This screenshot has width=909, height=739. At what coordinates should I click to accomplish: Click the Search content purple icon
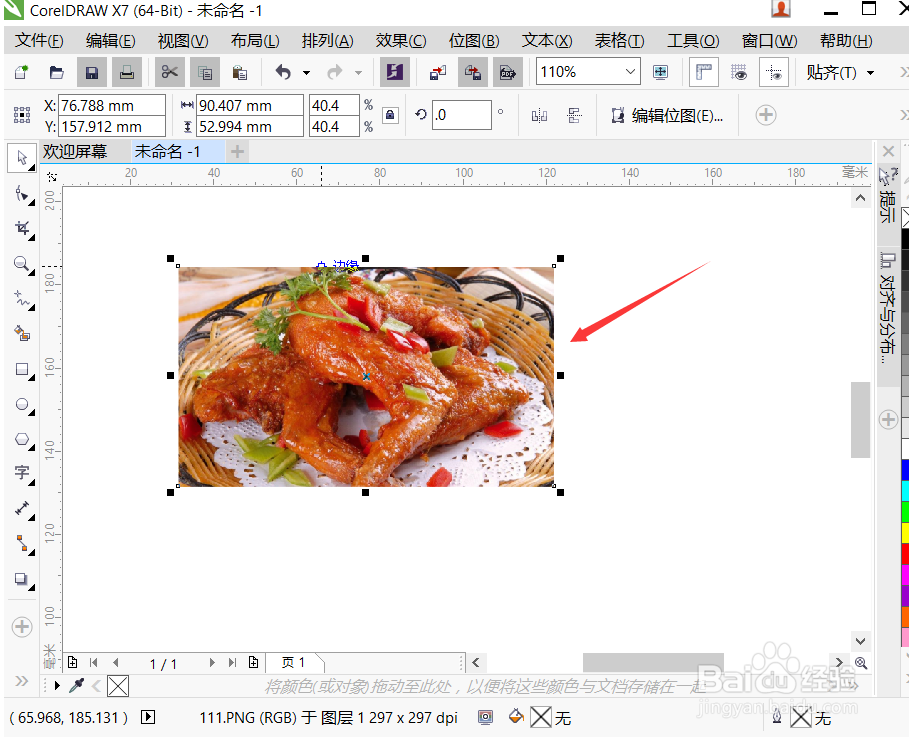[395, 72]
